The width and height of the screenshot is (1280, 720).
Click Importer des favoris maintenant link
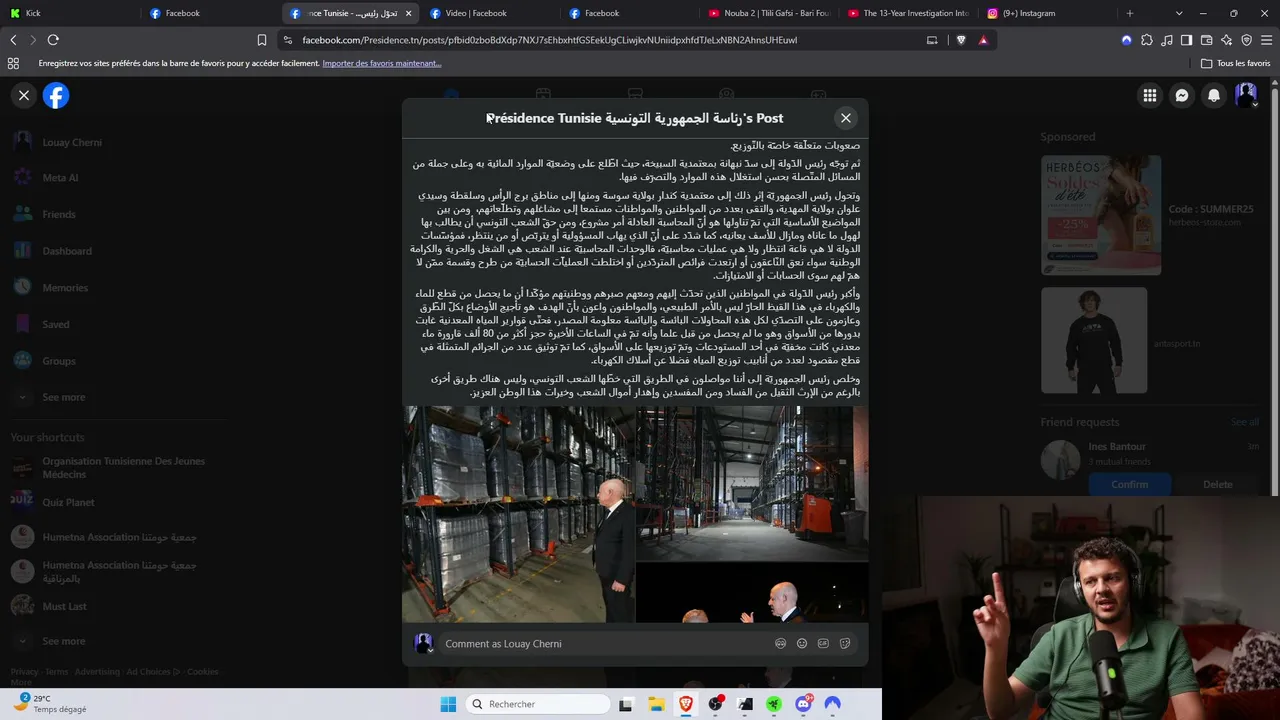(382, 63)
